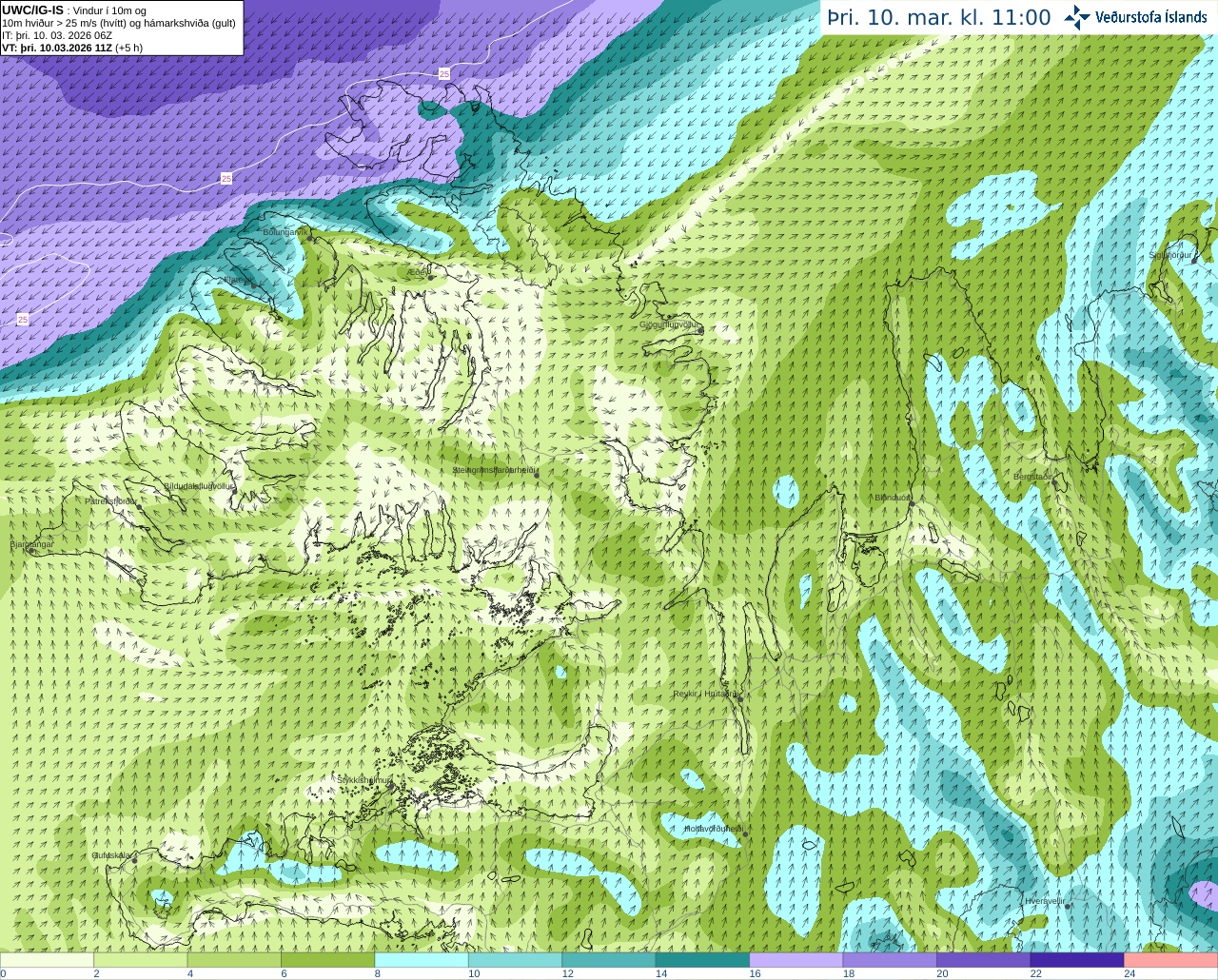
Task: Select the 16–18 m/s lavender legend swatch
Action: [x=796, y=960]
